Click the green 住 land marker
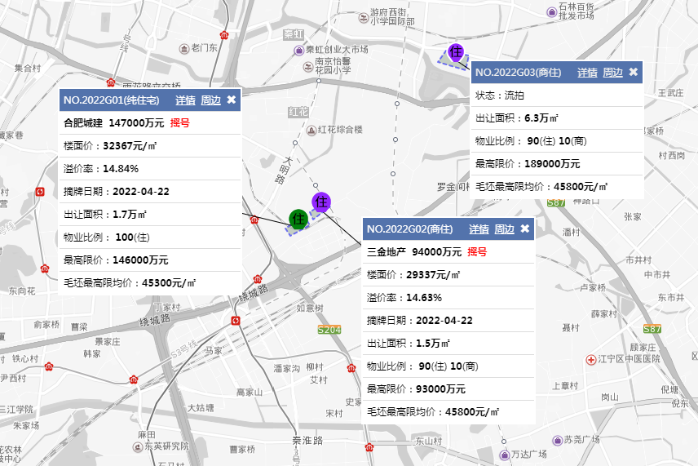698x466 pixels. [x=297, y=218]
